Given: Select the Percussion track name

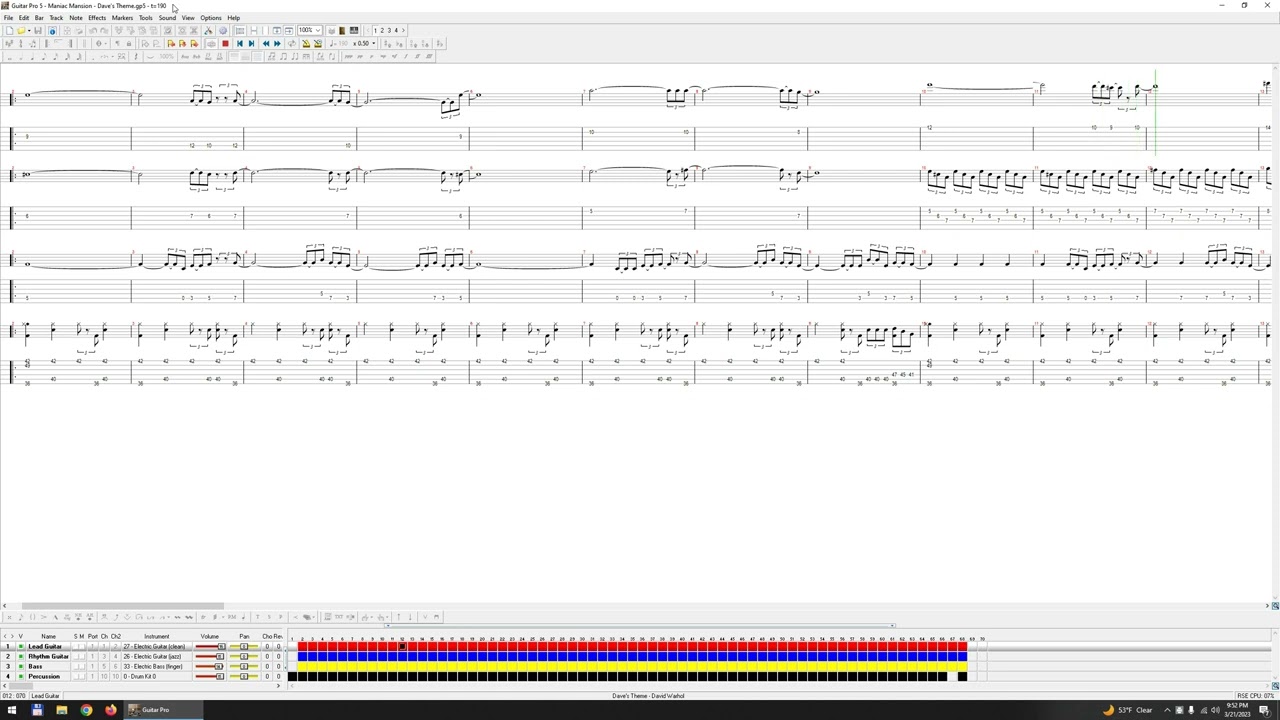Looking at the screenshot, I should pyautogui.click(x=44, y=676).
